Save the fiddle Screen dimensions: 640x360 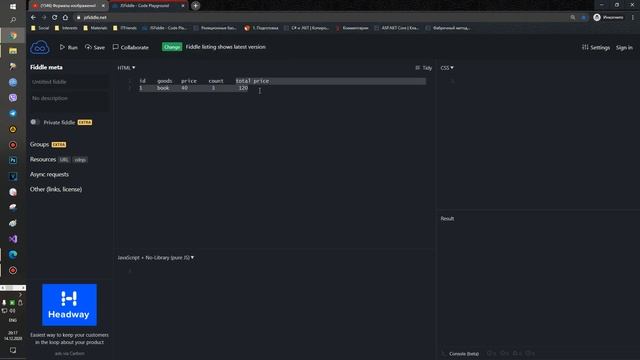[95, 47]
